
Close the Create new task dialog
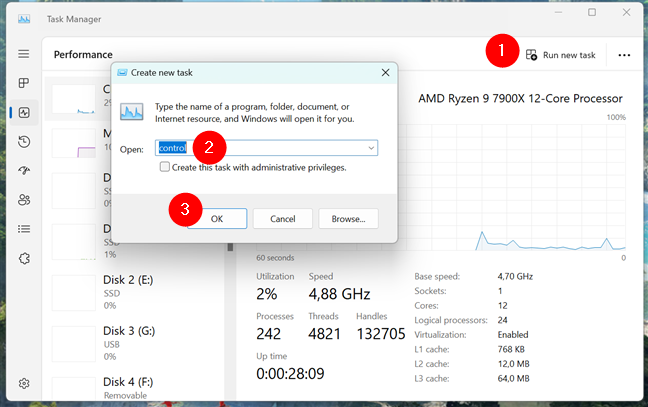click(x=386, y=73)
